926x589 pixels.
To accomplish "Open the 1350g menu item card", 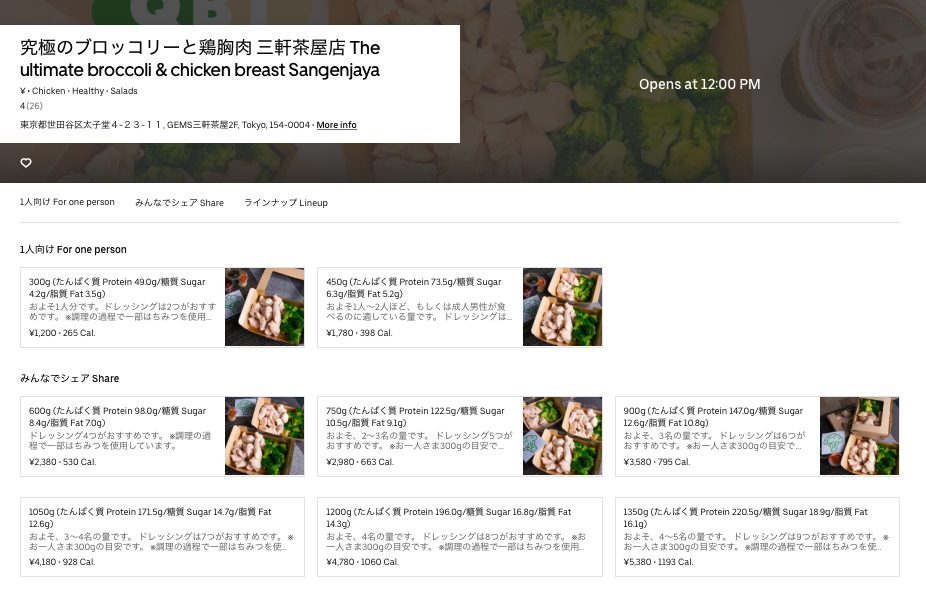I will pos(757,537).
